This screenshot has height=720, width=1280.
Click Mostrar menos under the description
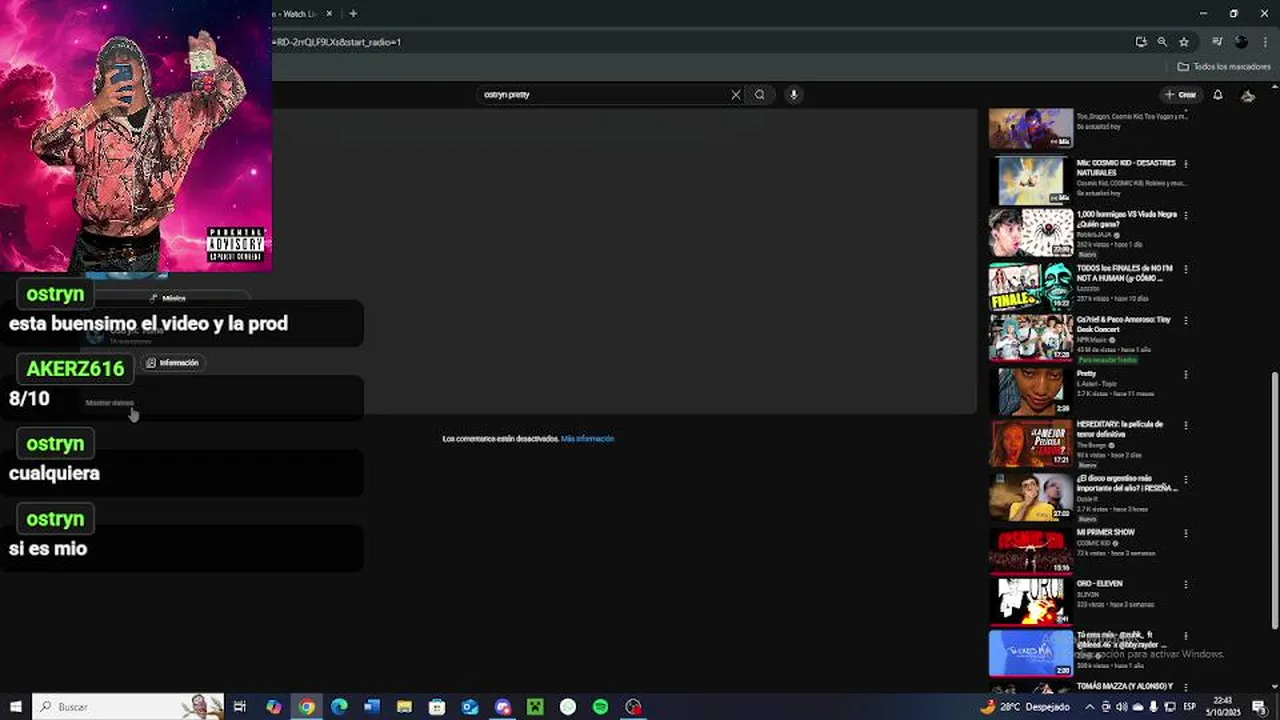pyautogui.click(x=109, y=403)
